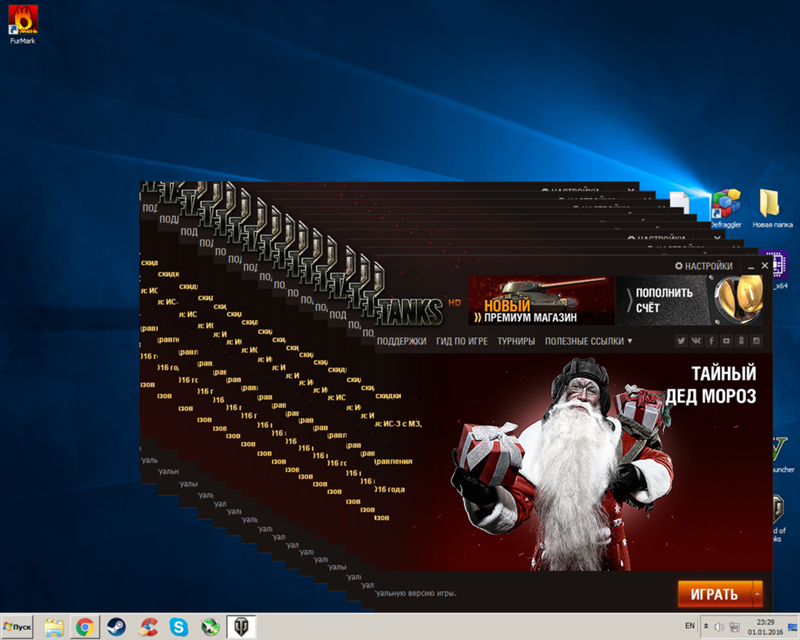Click the ПОПОЛНИТЬ СЧЁТ banner
The image size is (800, 640).
689,300
